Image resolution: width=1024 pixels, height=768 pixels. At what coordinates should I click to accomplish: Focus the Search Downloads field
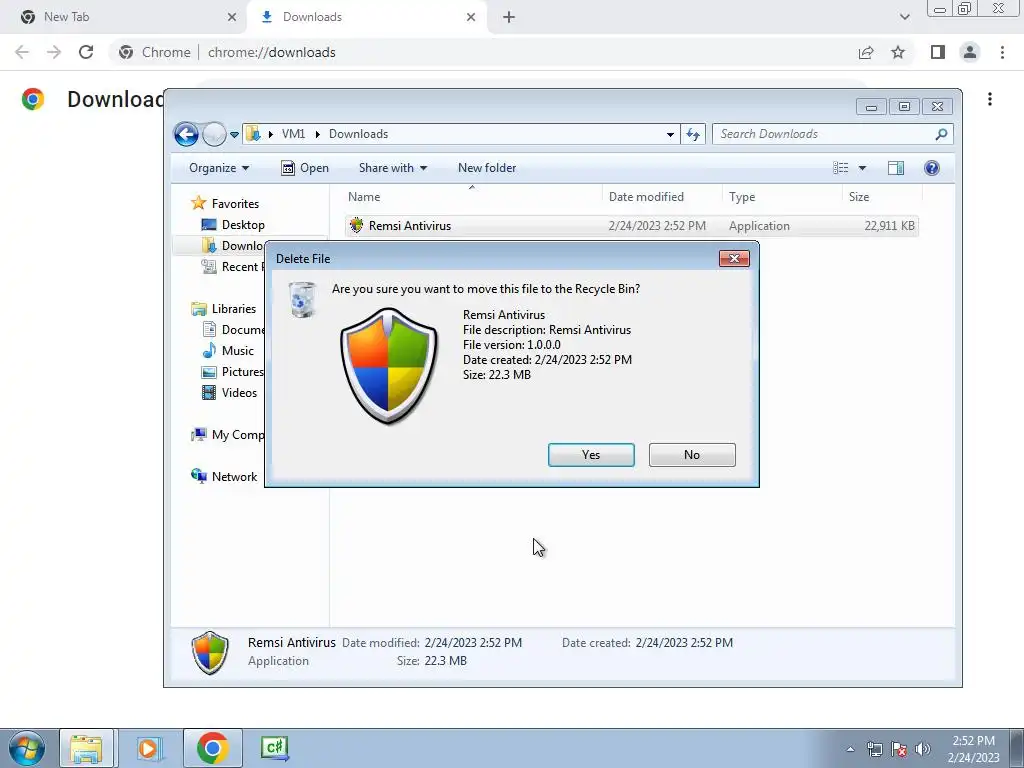[833, 134]
